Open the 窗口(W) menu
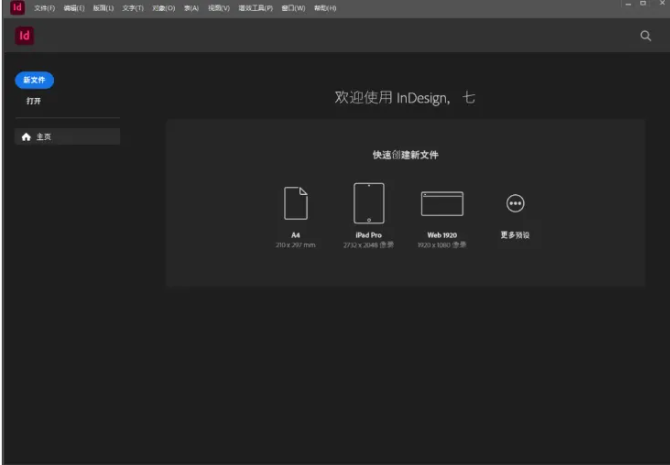The image size is (670, 465). pyautogui.click(x=294, y=8)
